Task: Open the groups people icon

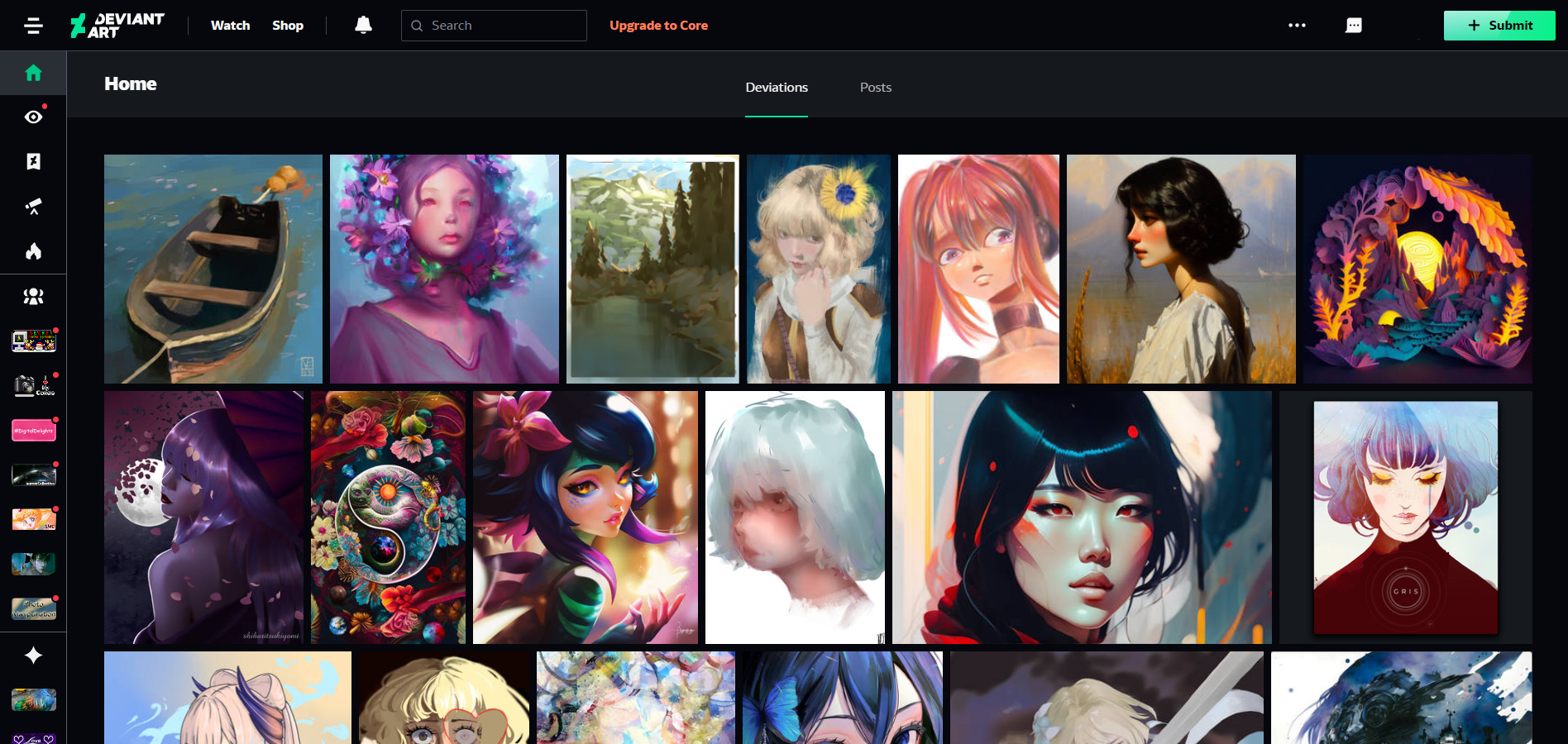Action: [x=33, y=296]
